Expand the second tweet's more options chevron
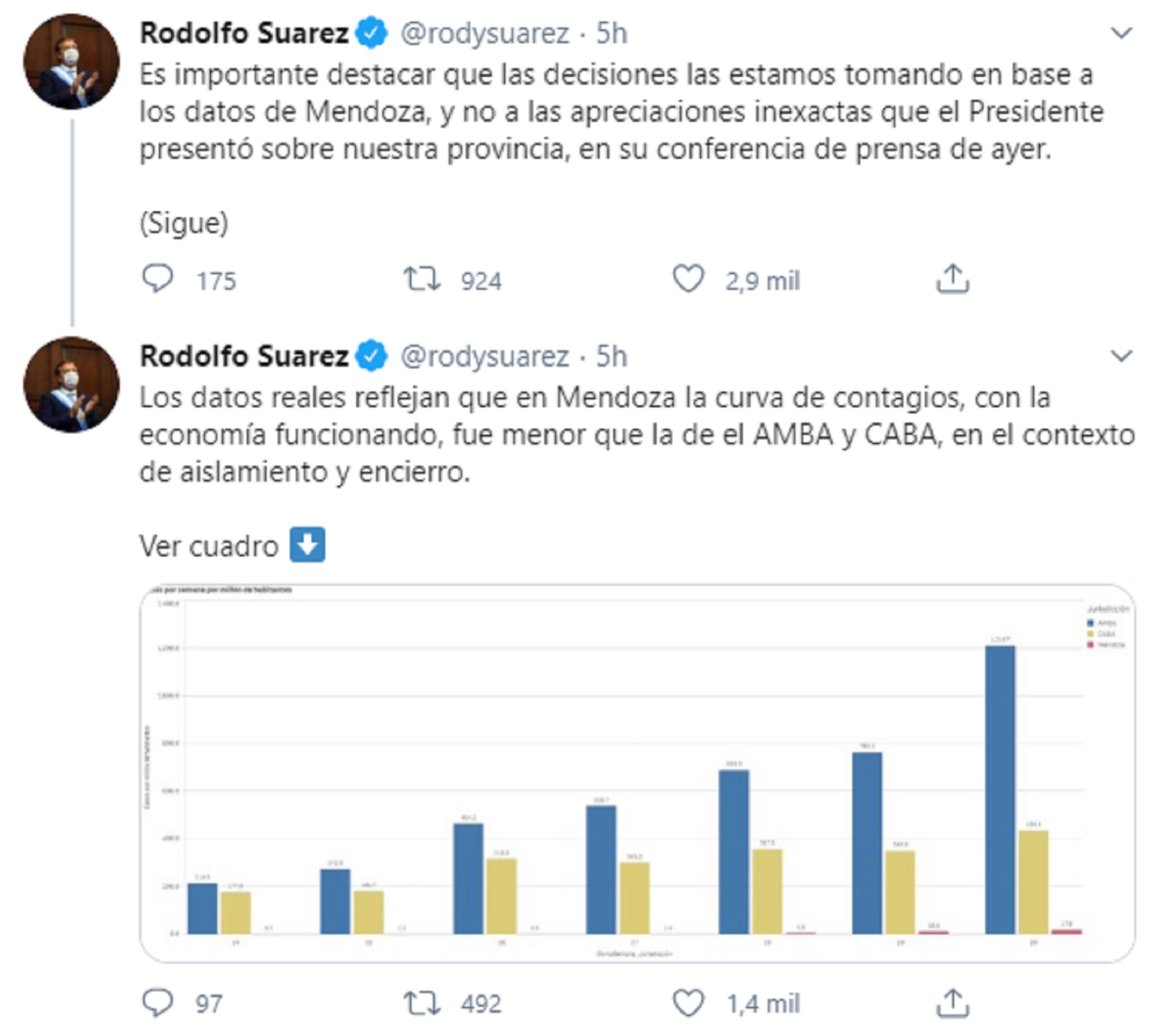The image size is (1150, 1036). (x=1121, y=356)
